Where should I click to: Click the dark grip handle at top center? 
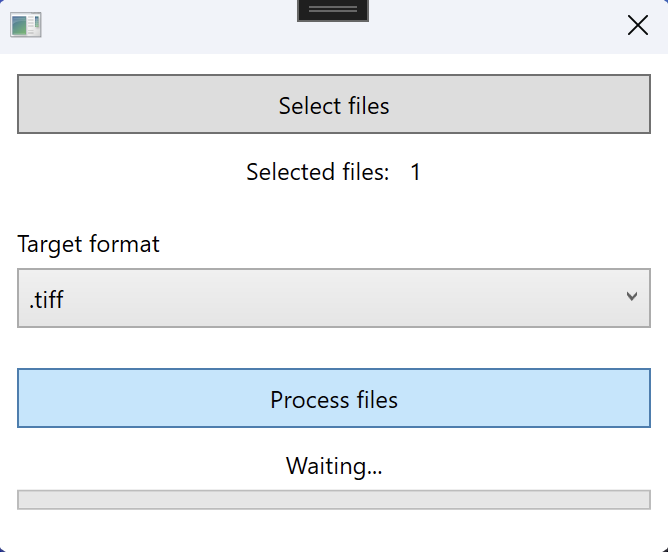333,10
